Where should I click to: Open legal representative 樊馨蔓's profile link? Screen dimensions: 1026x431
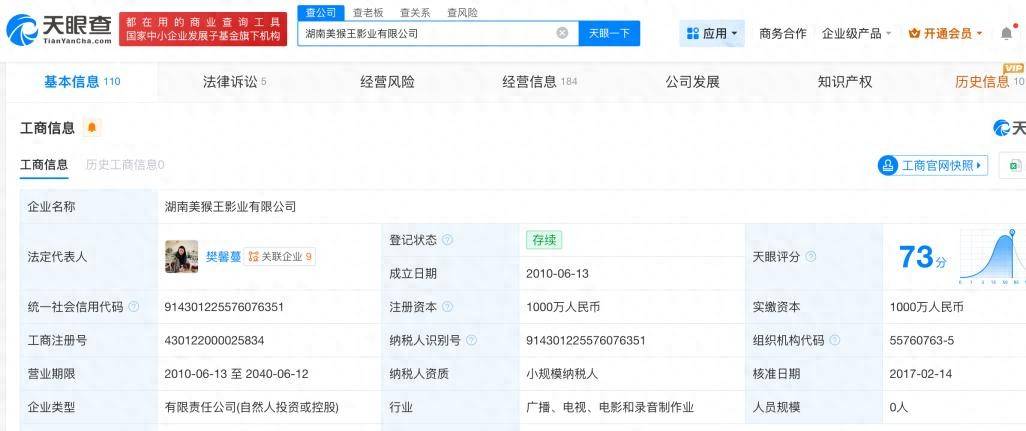[223, 257]
